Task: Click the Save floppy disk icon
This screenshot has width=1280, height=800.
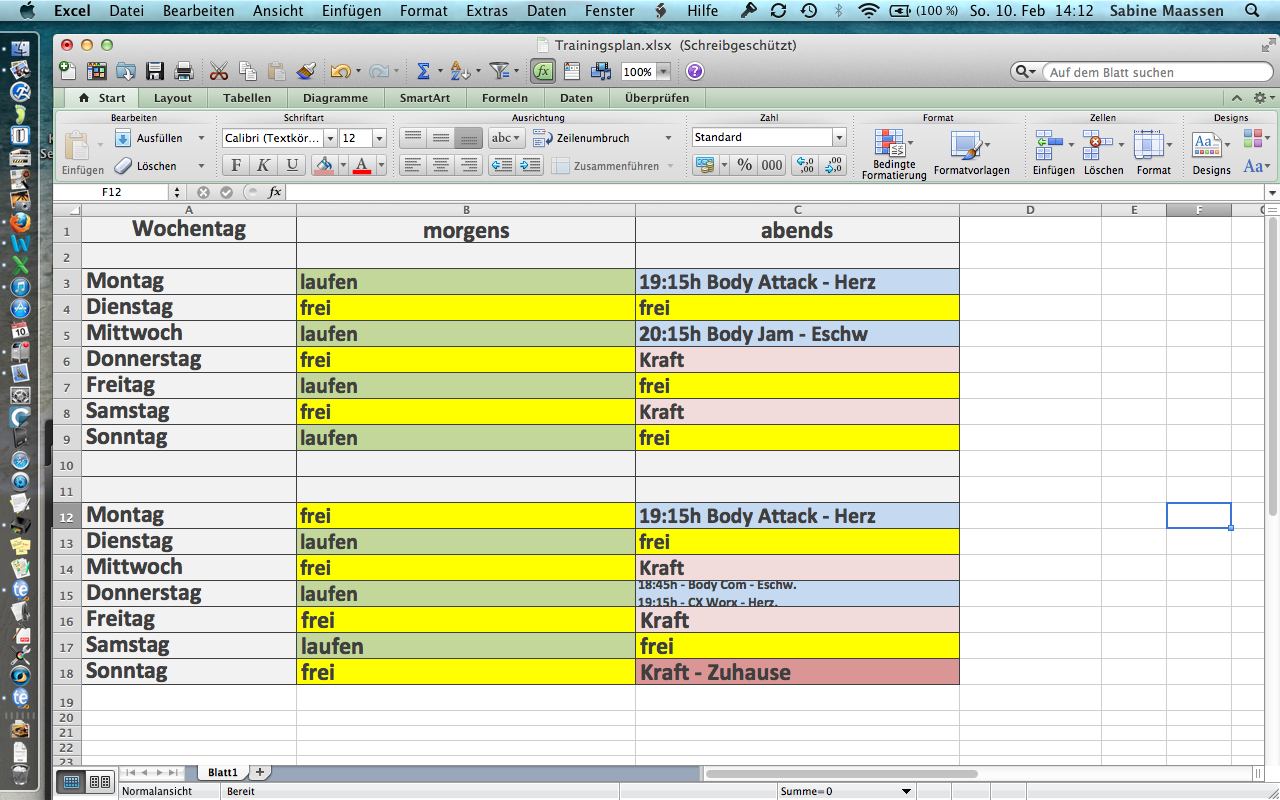Action: point(155,71)
